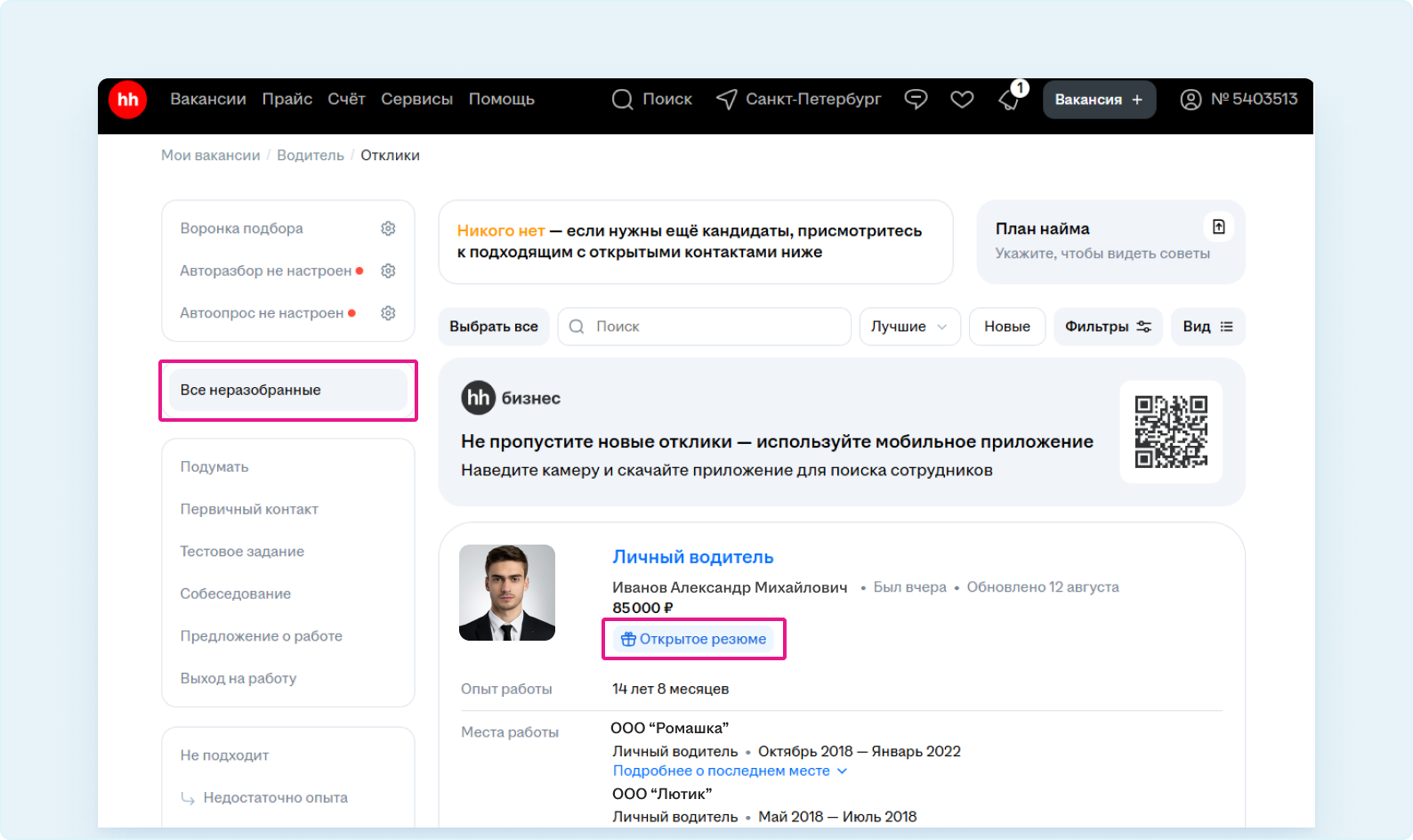Select the Подумать stage
The width and height of the screenshot is (1413, 840).
point(214,467)
